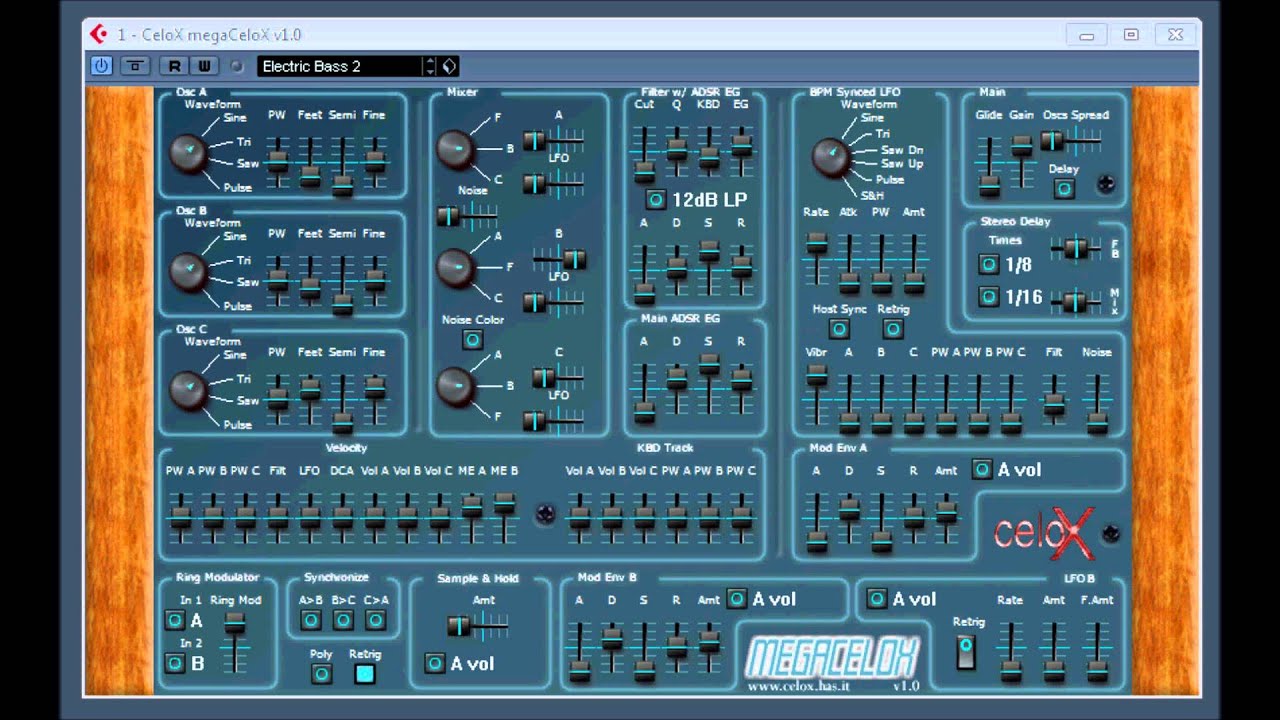The height and width of the screenshot is (720, 1280).
Task: Click the Sample & Hold A vol destination button
Action: pyautogui.click(x=434, y=663)
